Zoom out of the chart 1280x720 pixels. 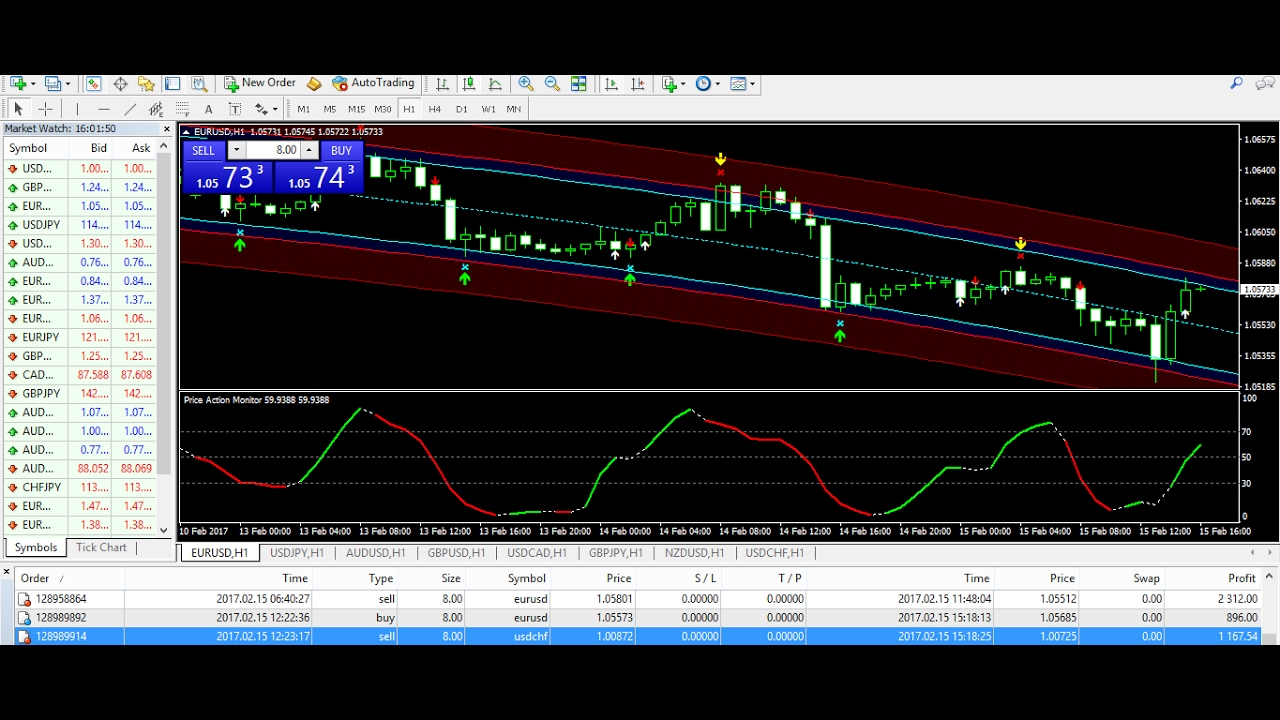[x=551, y=84]
